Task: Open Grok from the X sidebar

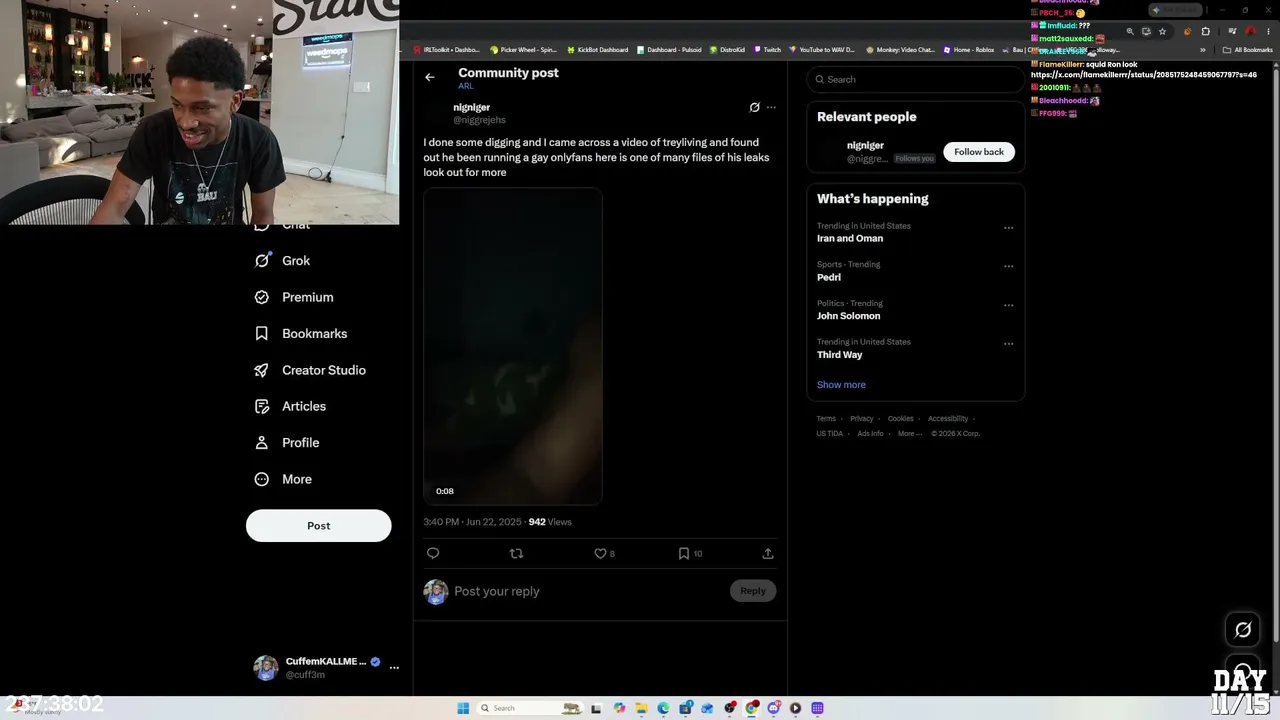Action: coord(282,261)
